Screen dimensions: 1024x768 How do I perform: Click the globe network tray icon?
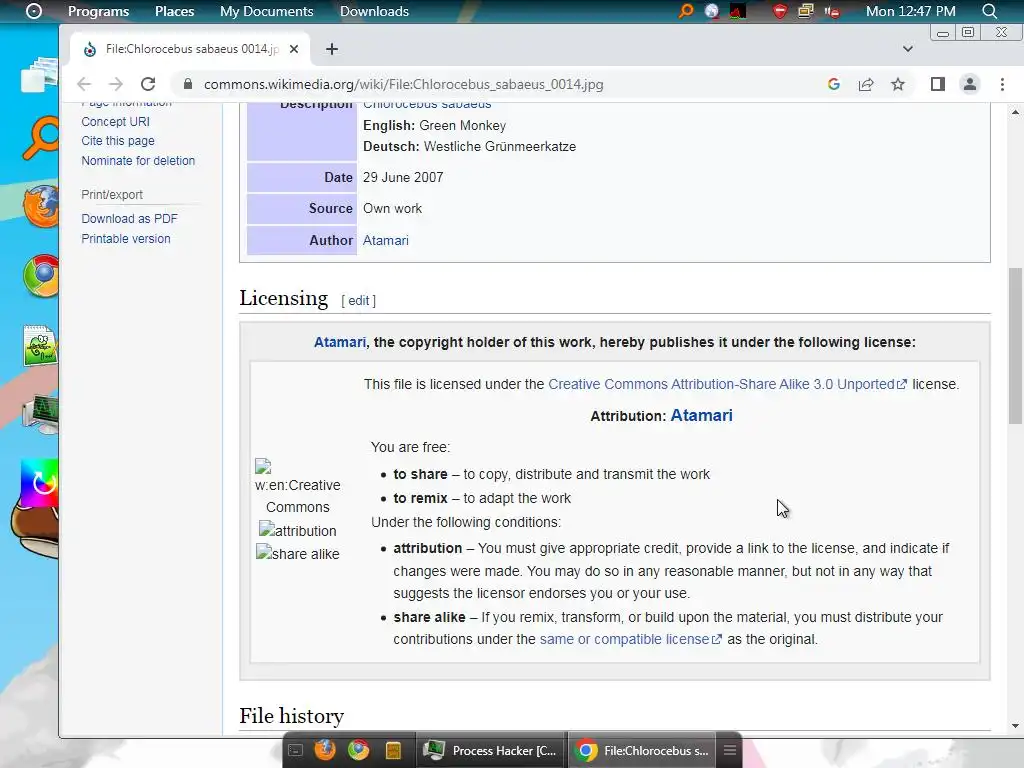tap(712, 11)
